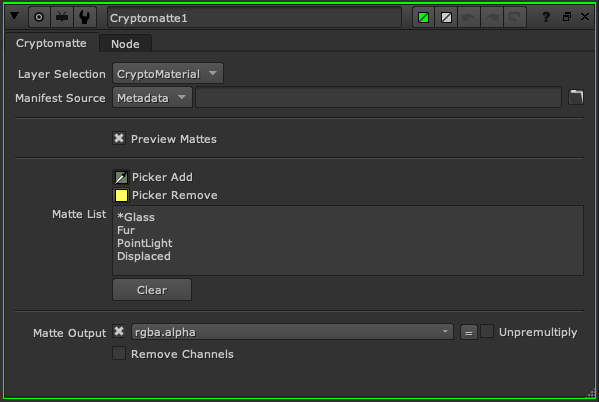Float the panel with the window icon
The width and height of the screenshot is (599, 402).
point(567,16)
